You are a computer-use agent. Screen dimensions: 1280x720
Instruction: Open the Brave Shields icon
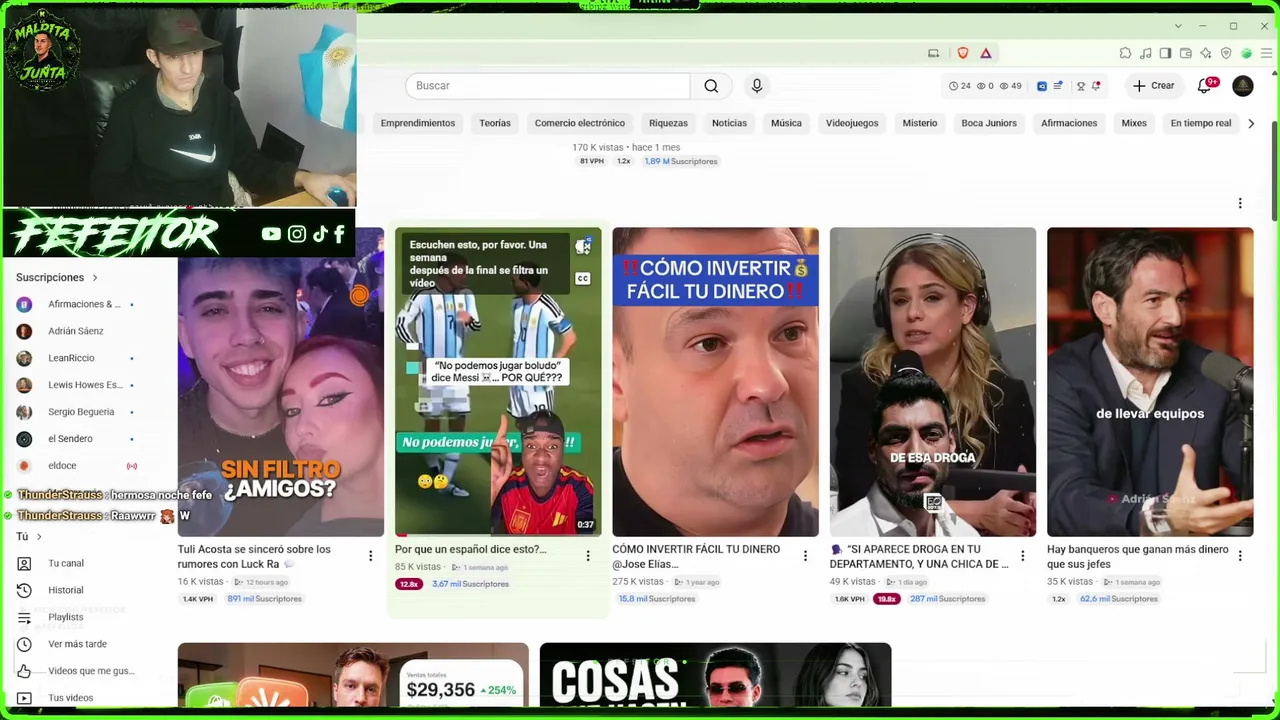click(963, 53)
